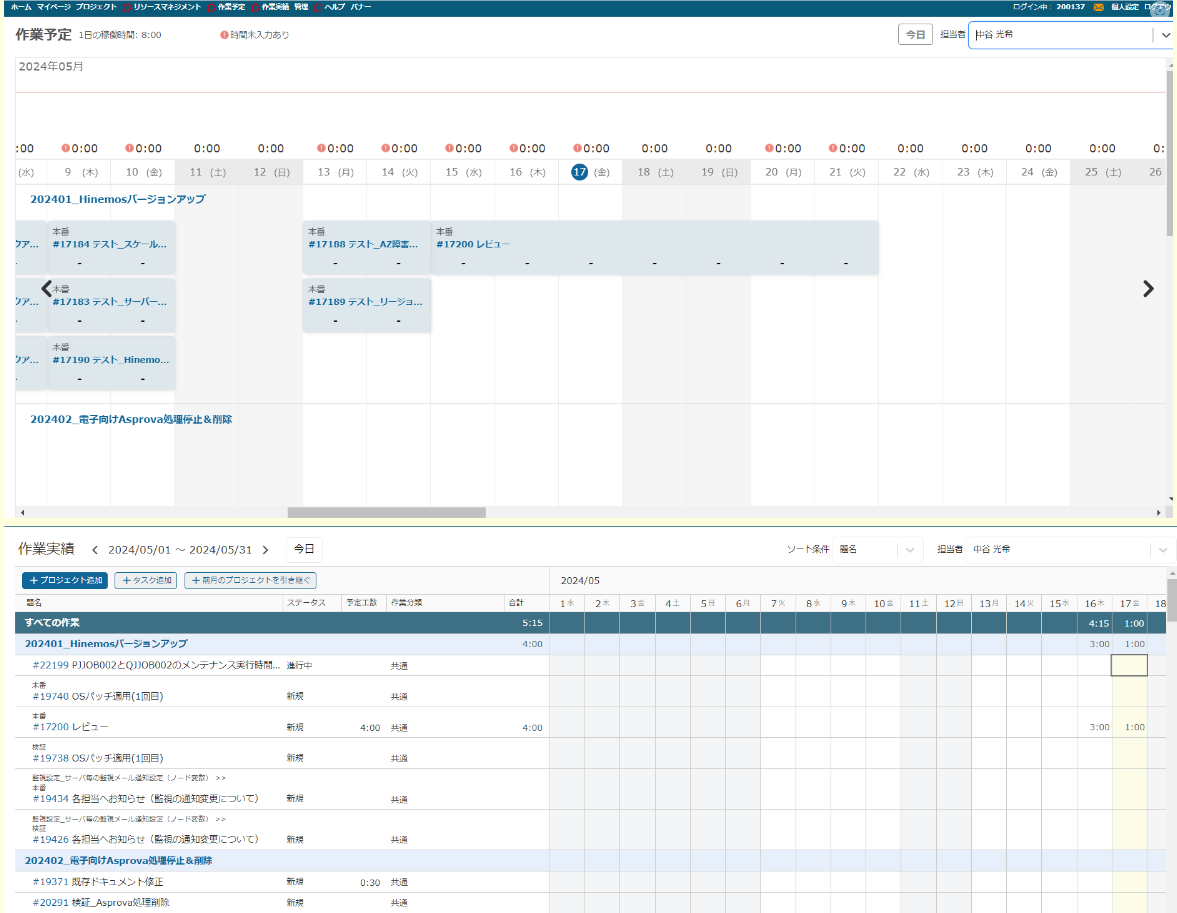Advance to next month in 作業実績
The height and width of the screenshot is (913, 1177).
point(265,550)
